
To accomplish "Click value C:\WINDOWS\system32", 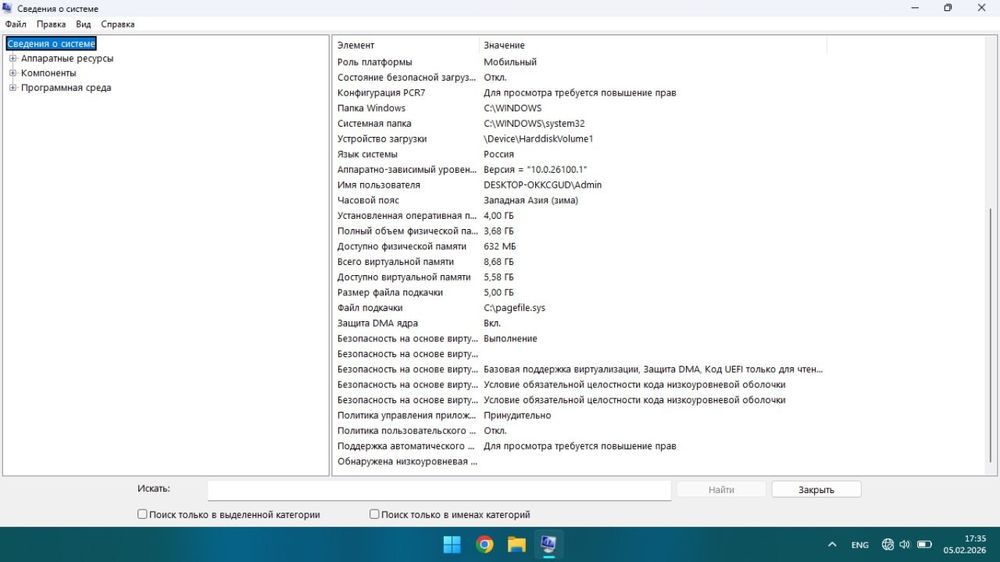I will (x=534, y=123).
